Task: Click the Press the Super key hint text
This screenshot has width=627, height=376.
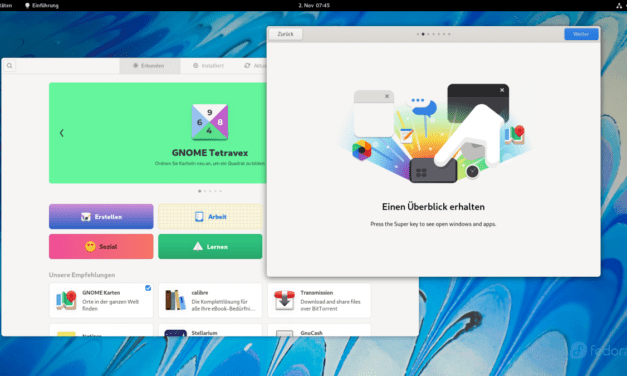Action: (433, 224)
